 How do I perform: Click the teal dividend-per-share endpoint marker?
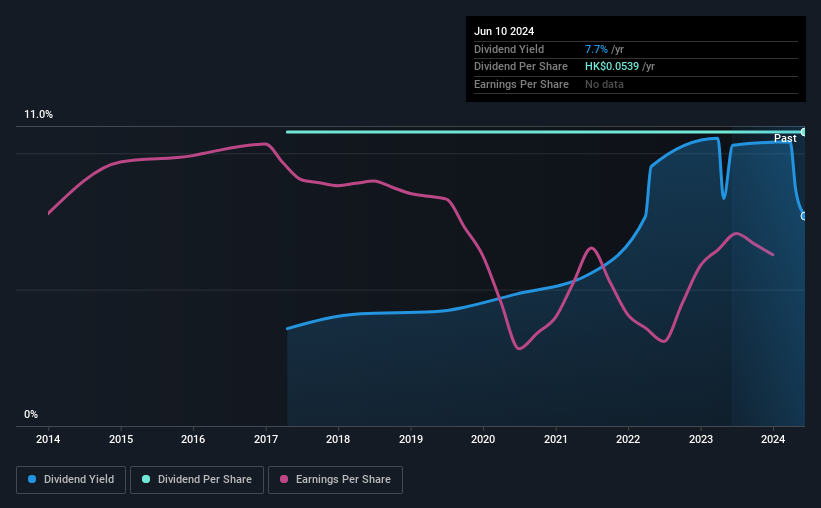click(x=803, y=132)
